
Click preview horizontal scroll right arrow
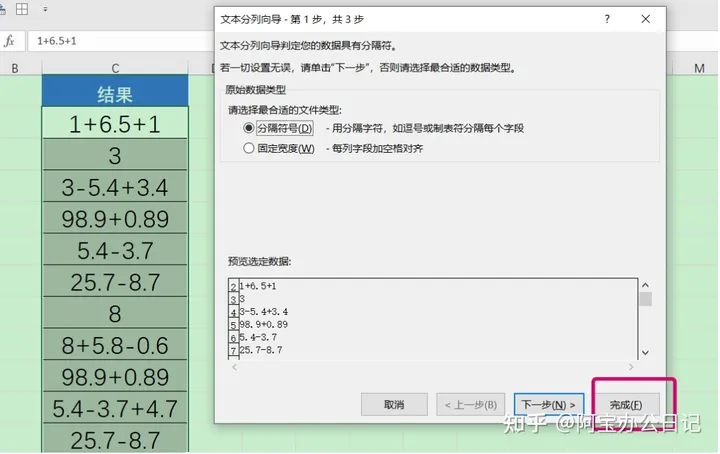pos(632,367)
